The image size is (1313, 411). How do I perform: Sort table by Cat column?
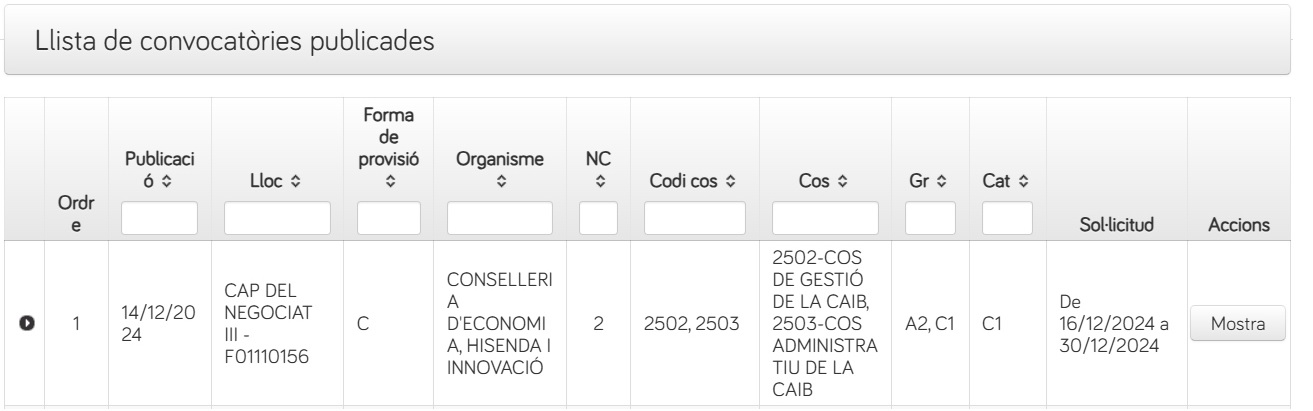[1005, 182]
